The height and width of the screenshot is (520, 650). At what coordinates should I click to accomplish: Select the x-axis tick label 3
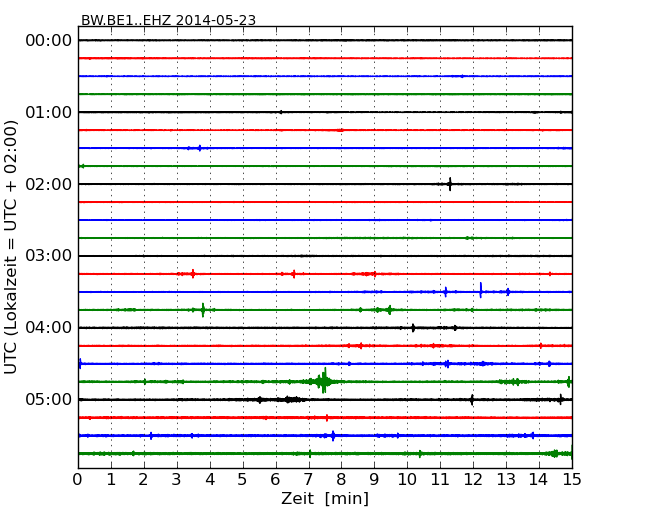pos(177,480)
